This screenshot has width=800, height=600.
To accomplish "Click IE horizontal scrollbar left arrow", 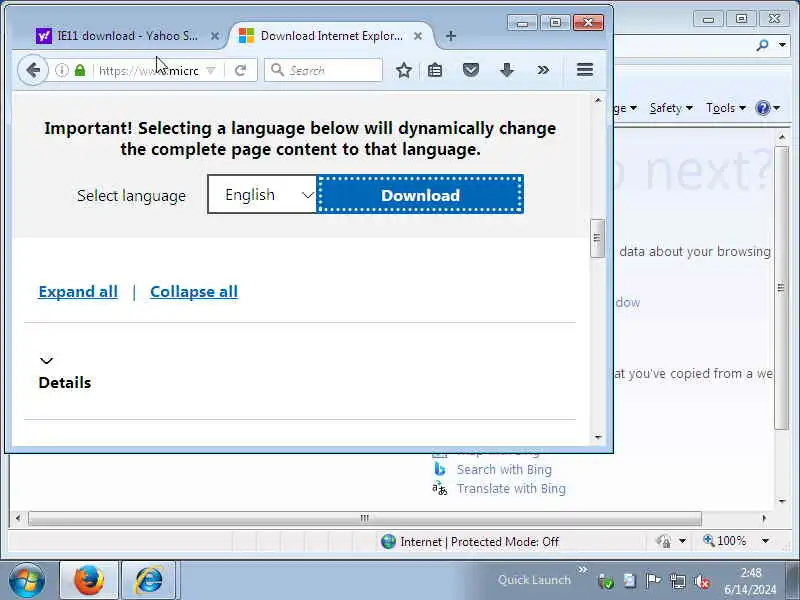I will (18, 518).
